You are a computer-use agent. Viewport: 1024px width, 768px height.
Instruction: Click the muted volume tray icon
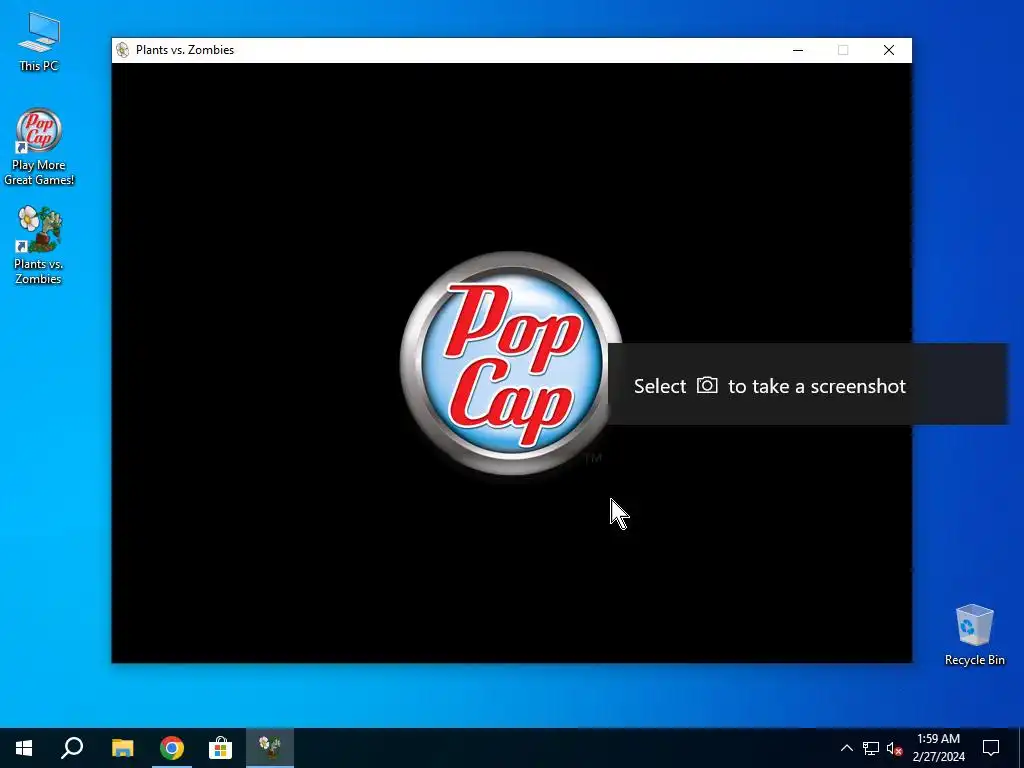click(x=895, y=748)
